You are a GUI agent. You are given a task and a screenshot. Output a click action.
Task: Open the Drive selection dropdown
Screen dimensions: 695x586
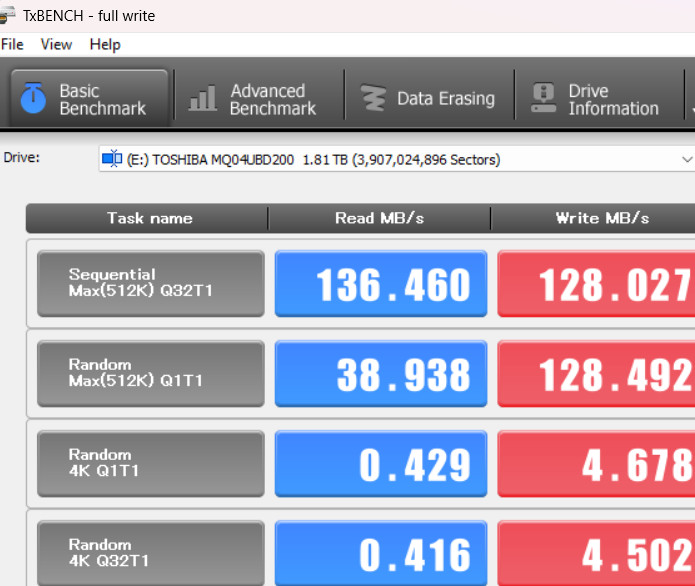point(397,159)
